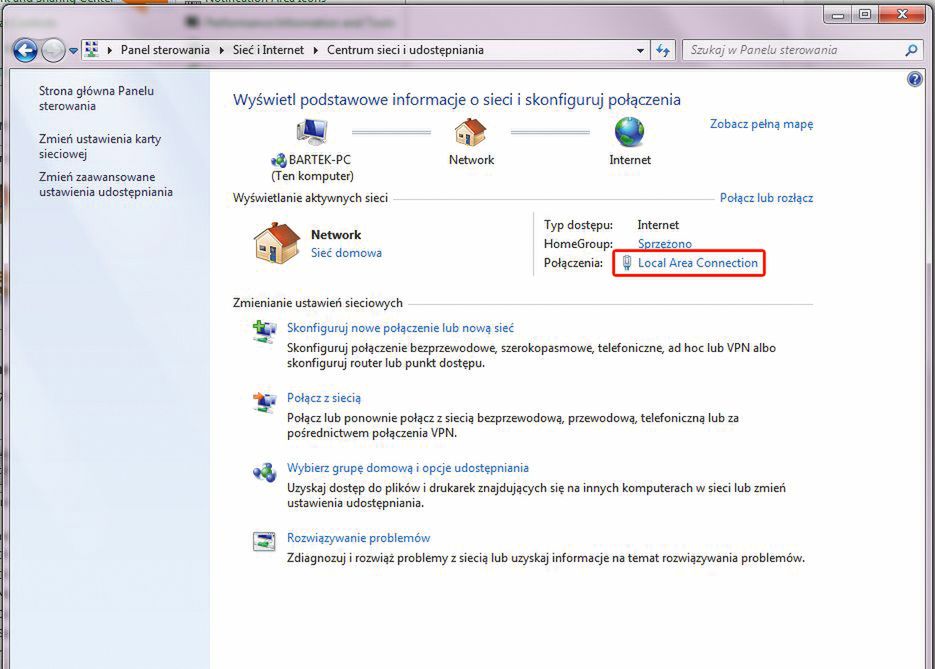The width and height of the screenshot is (935, 669).
Task: Expand the chevron after Sieć i Internet
Action: (315, 51)
